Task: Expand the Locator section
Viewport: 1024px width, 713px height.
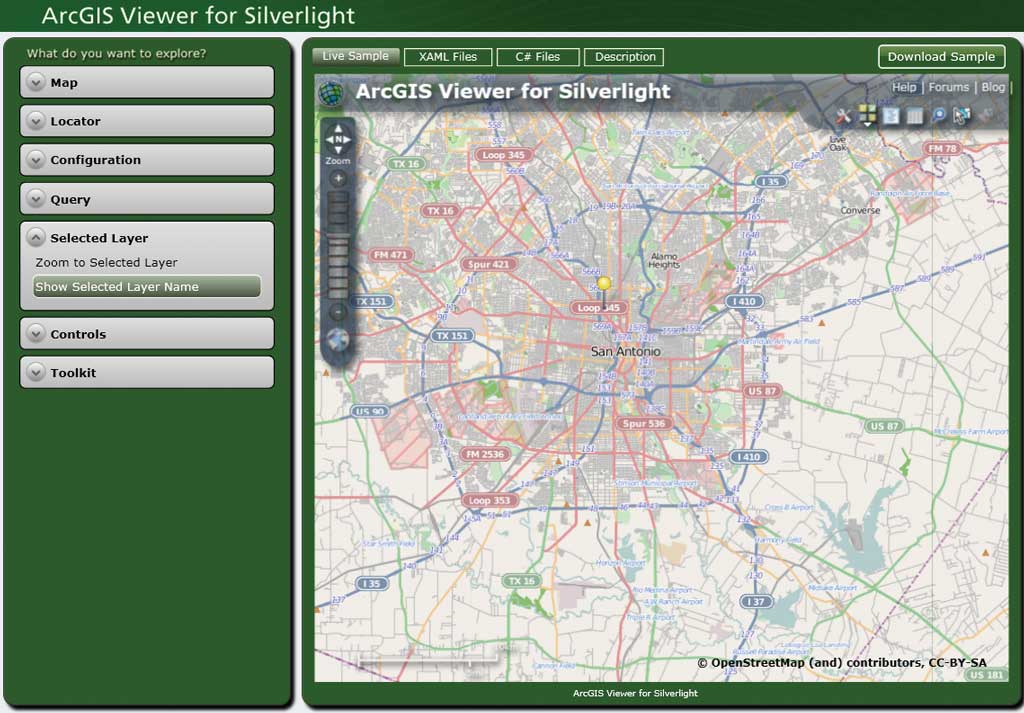Action: [x=147, y=121]
